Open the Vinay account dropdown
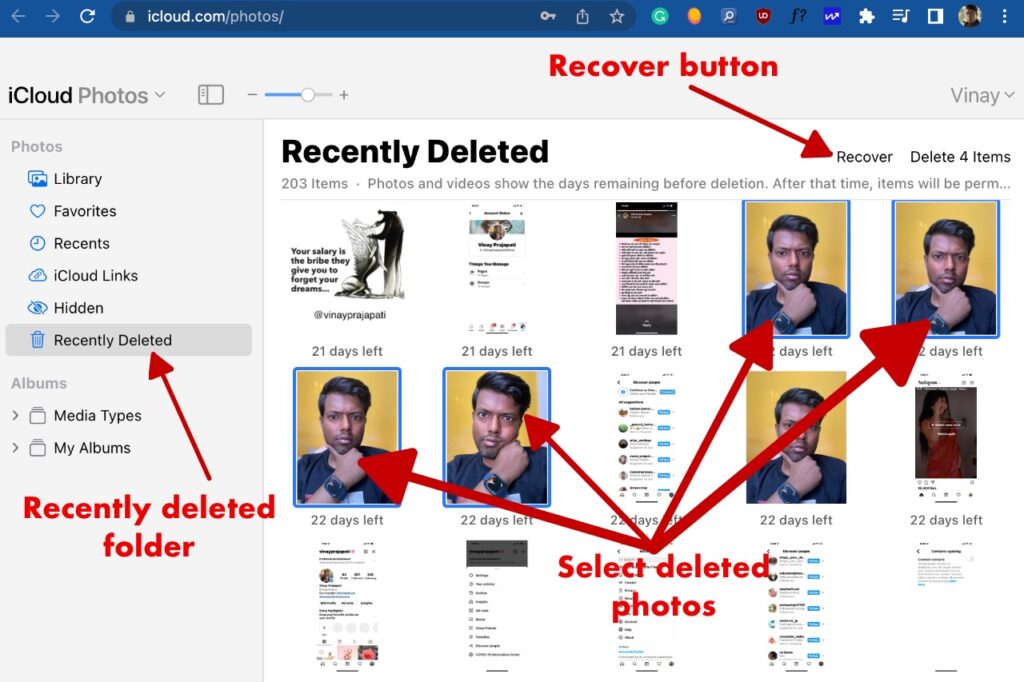This screenshot has width=1024, height=682. click(x=982, y=96)
